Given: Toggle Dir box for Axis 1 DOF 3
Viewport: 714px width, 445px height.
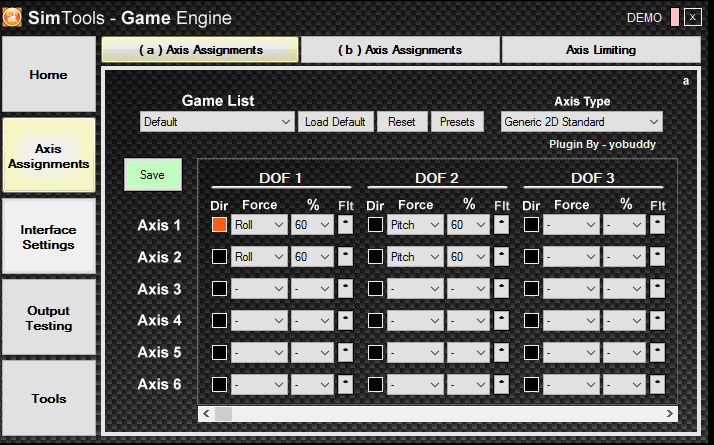Looking at the screenshot, I should click(531, 225).
